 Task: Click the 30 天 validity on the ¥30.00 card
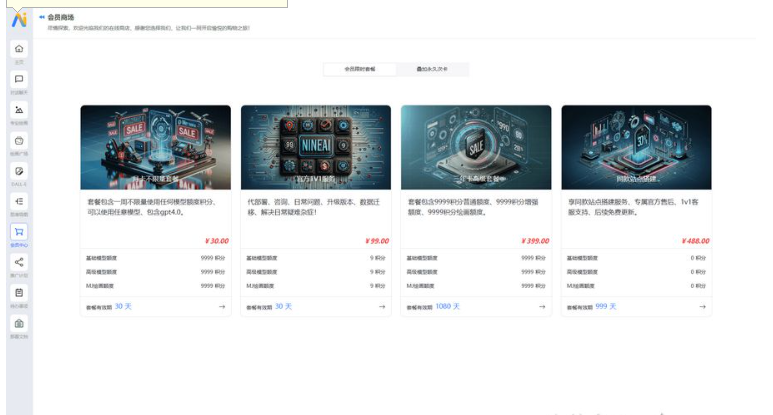click(123, 307)
